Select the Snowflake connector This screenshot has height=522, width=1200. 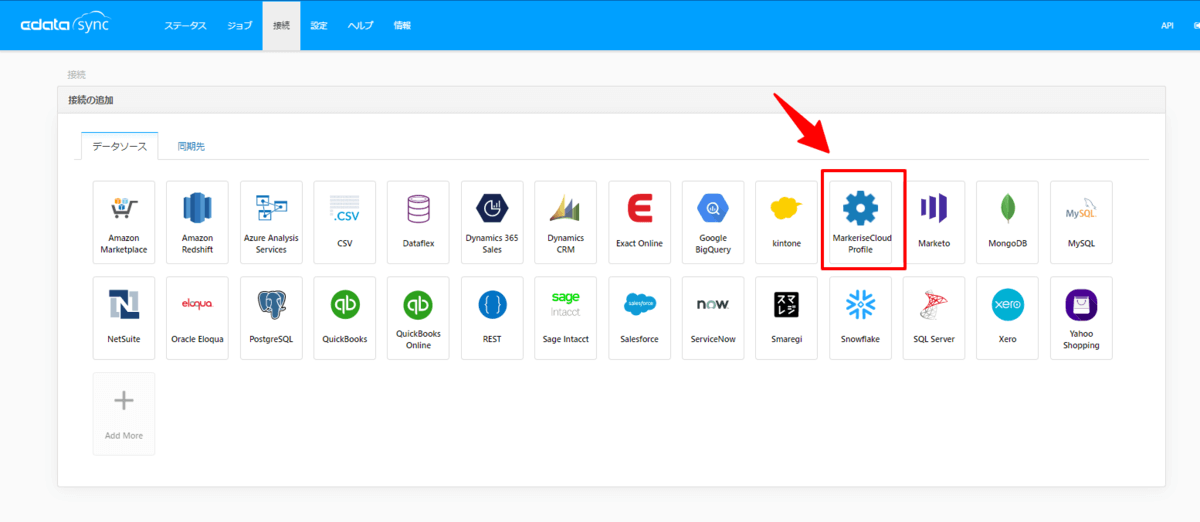pyautogui.click(x=861, y=318)
